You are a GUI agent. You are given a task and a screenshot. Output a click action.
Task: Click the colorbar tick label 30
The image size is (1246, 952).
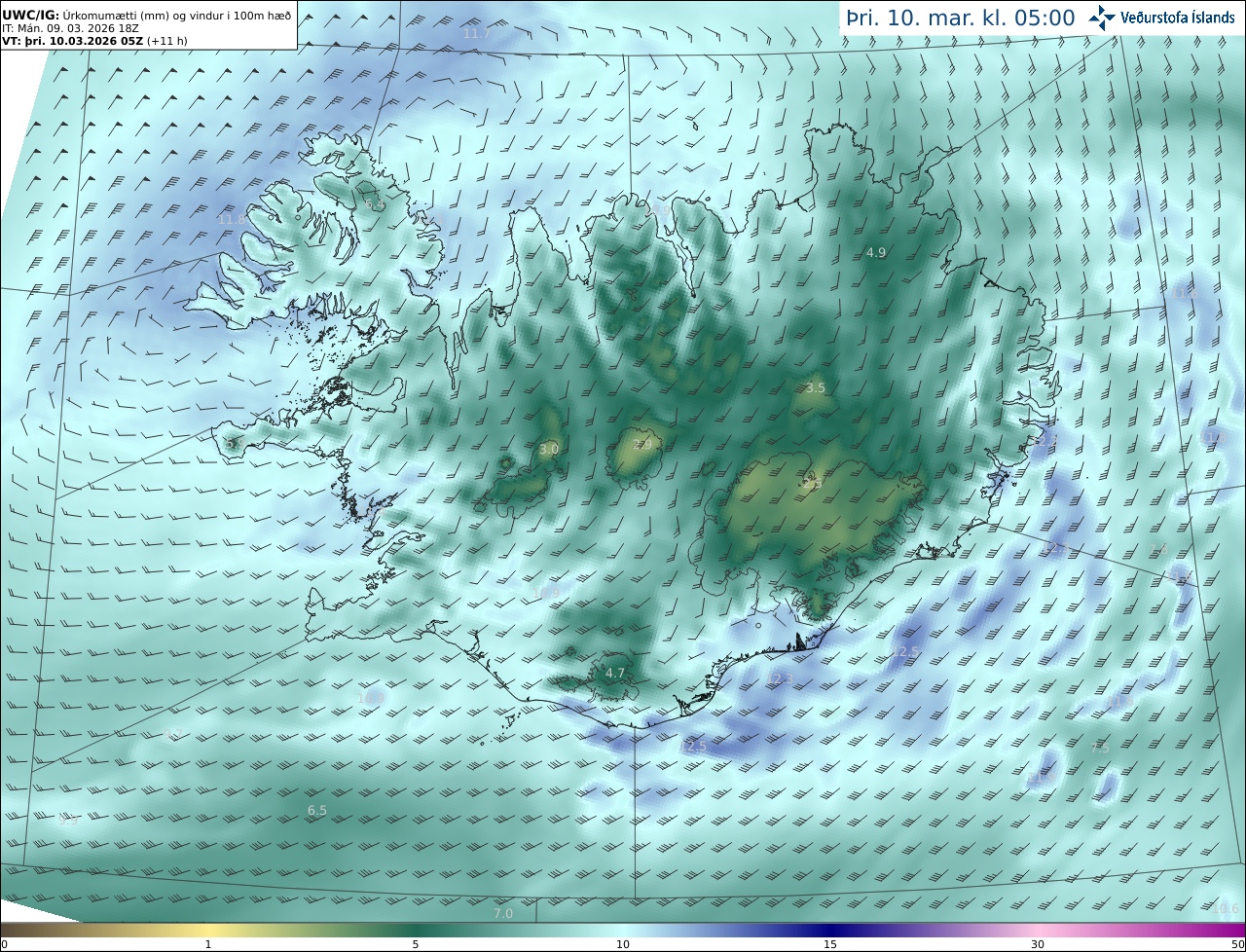pyautogui.click(x=1038, y=944)
